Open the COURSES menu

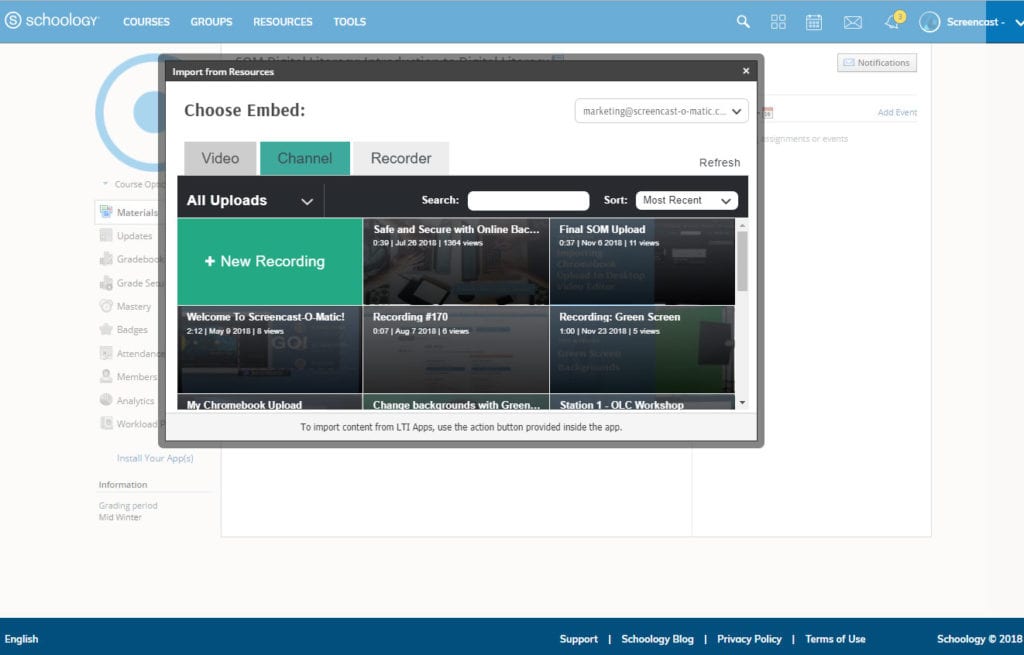point(146,22)
